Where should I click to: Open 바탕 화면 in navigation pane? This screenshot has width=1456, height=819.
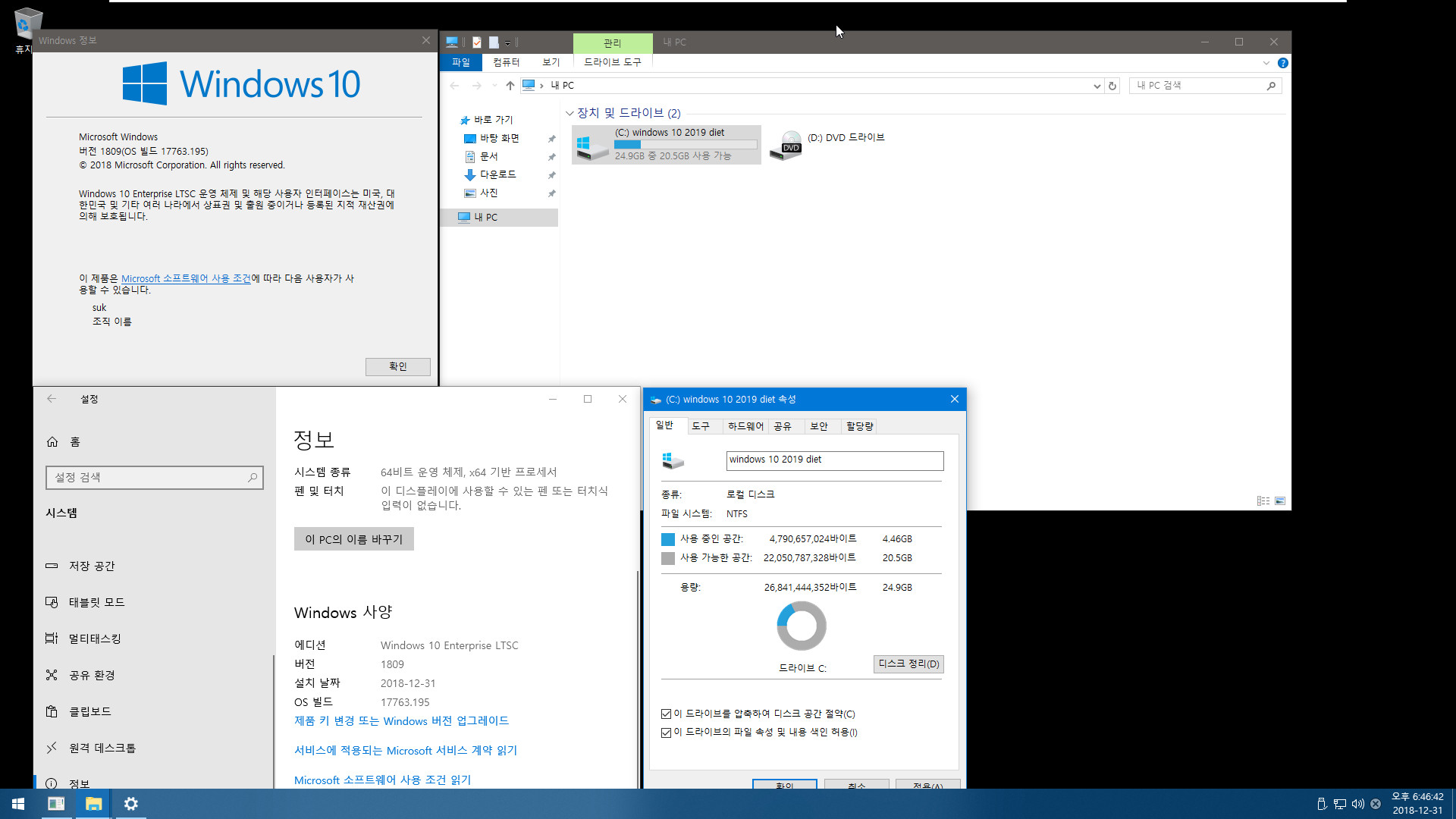point(499,138)
